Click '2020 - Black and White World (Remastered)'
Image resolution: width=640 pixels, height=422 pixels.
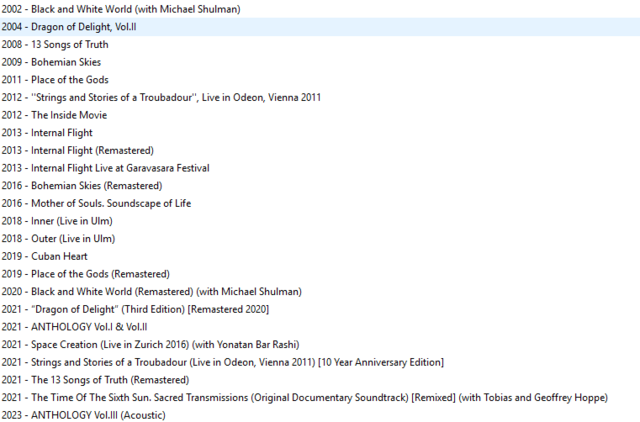[x=151, y=291]
